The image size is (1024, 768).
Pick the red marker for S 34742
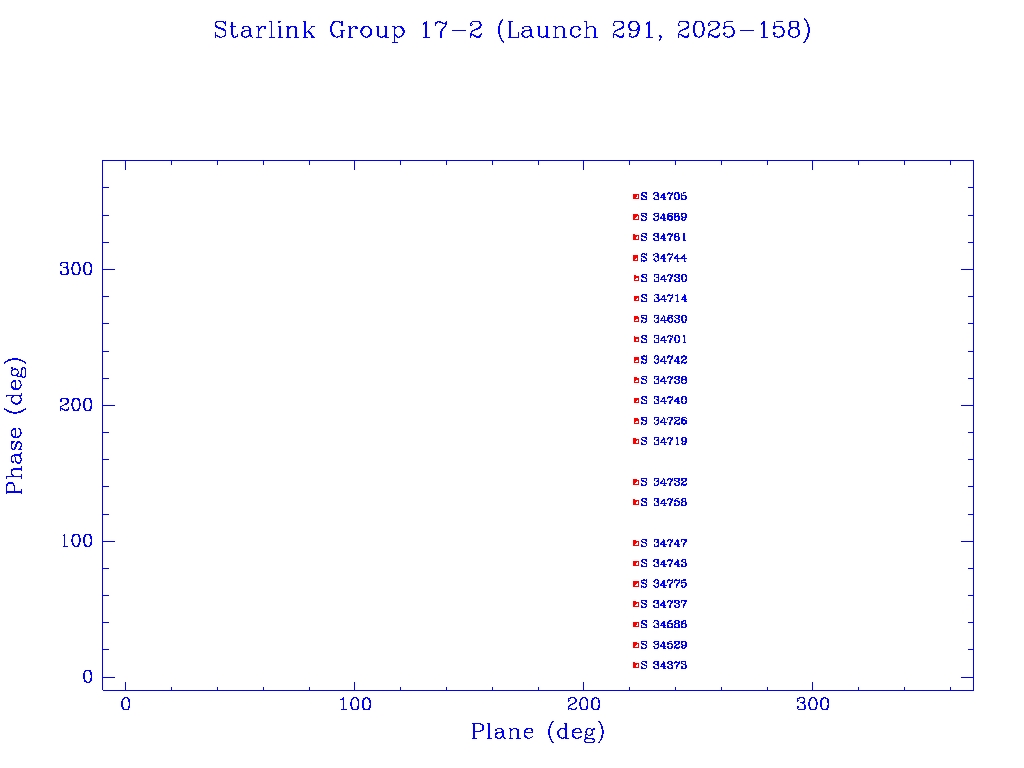coord(635,360)
